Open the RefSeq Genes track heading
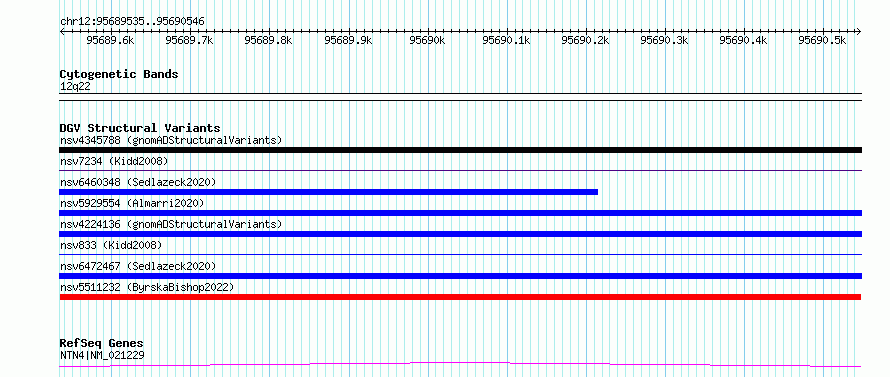This screenshot has width=890, height=377. pyautogui.click(x=102, y=343)
